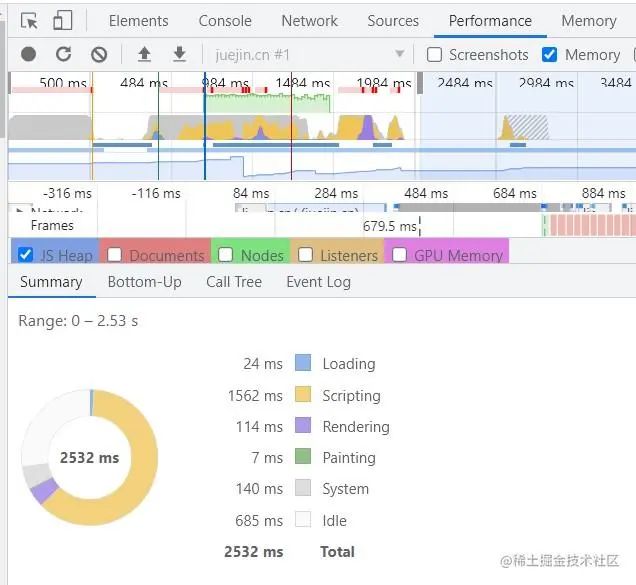Click the reload and profile icon
Image resolution: width=636 pixels, height=585 pixels.
click(x=64, y=54)
